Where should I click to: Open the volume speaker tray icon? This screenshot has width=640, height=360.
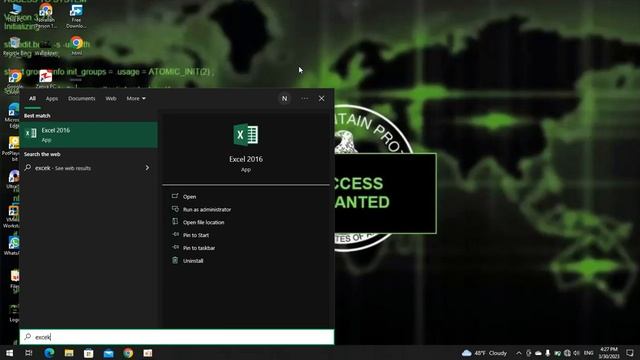coord(576,353)
